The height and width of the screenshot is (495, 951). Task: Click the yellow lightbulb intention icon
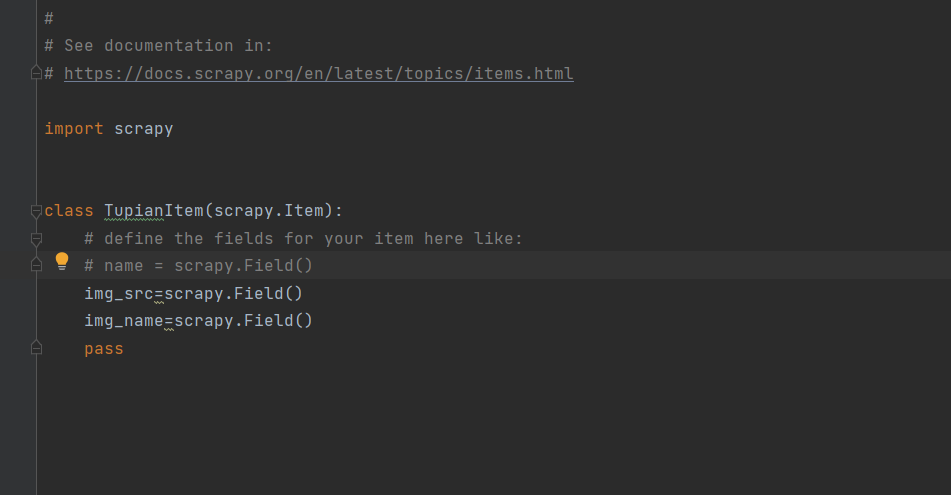tap(62, 261)
